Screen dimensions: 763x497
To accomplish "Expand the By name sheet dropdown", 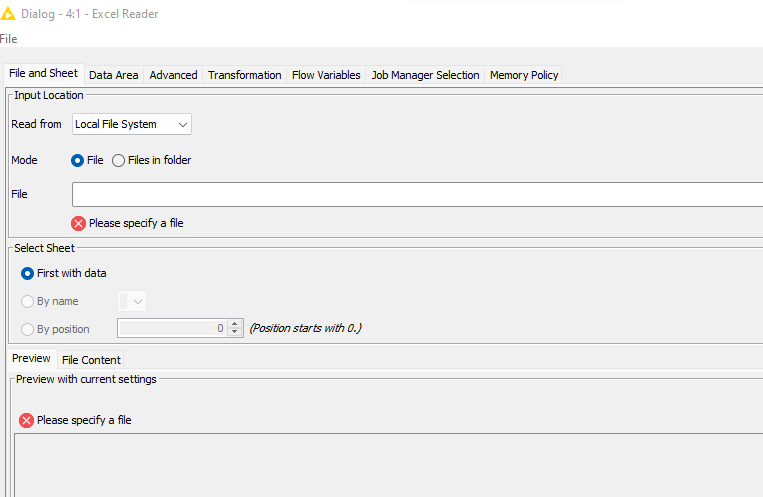I will [x=132, y=301].
